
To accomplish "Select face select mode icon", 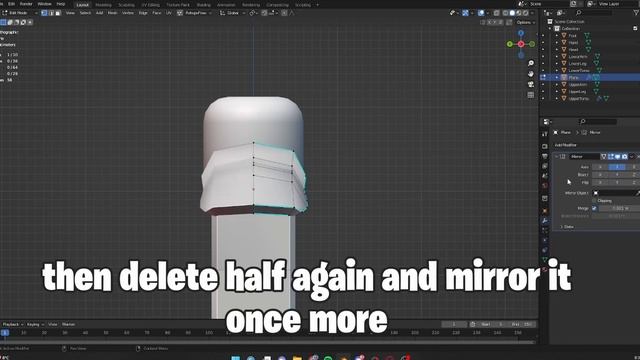I will (x=58, y=13).
